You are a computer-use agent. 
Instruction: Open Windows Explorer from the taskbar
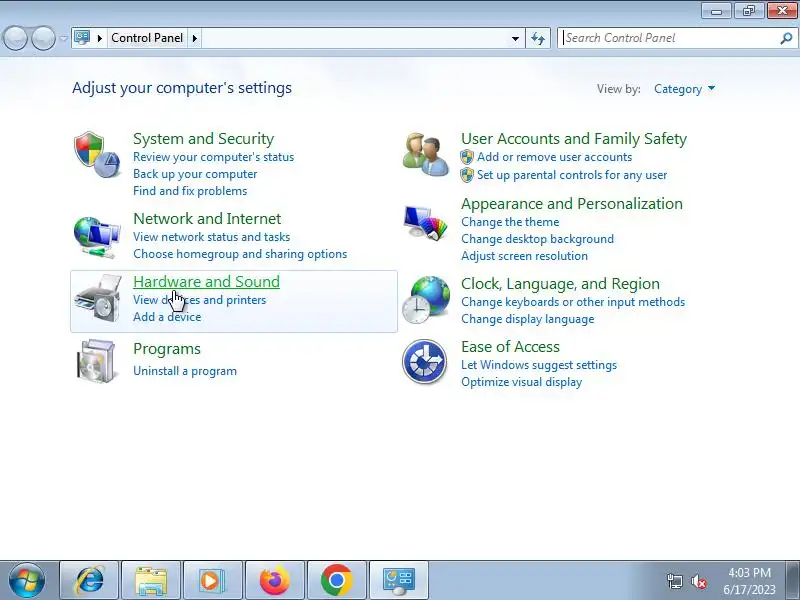coord(151,580)
